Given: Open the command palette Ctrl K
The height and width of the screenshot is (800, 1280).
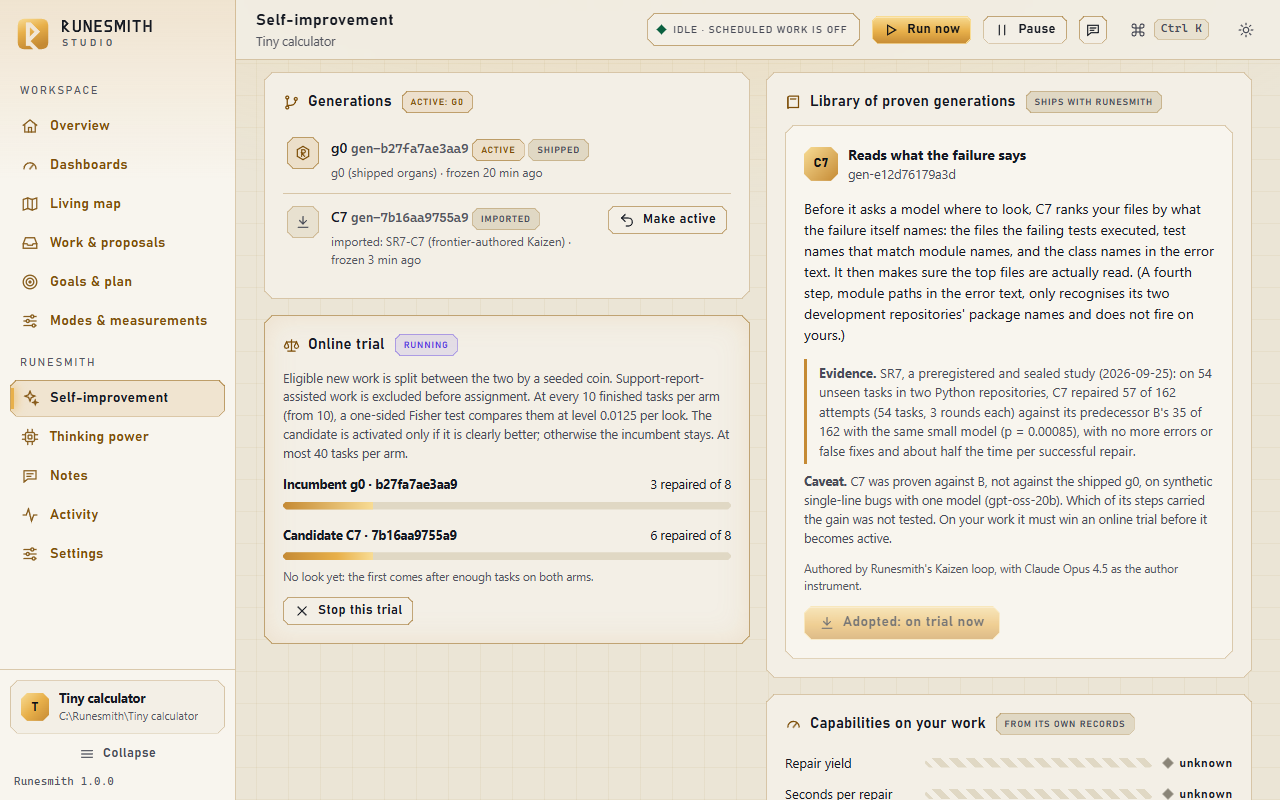Looking at the screenshot, I should 1169,30.
